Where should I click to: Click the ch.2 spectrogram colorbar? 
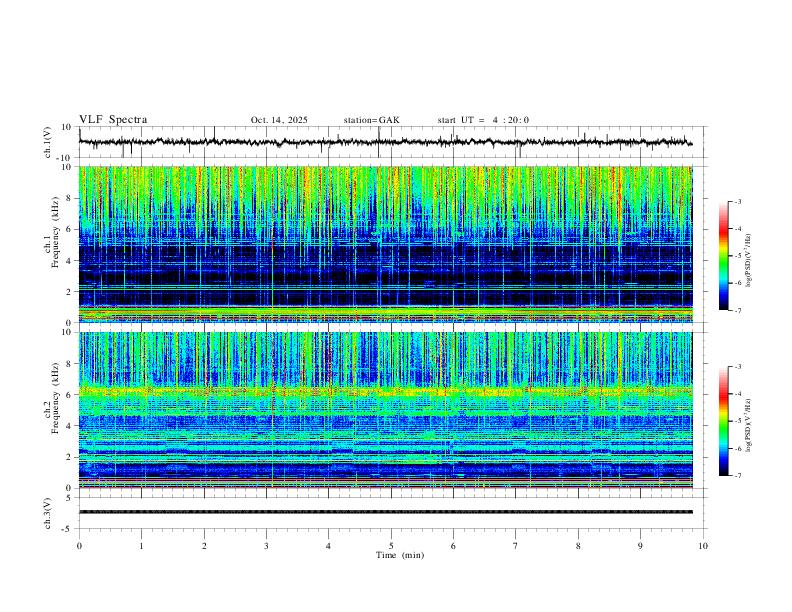tap(723, 421)
